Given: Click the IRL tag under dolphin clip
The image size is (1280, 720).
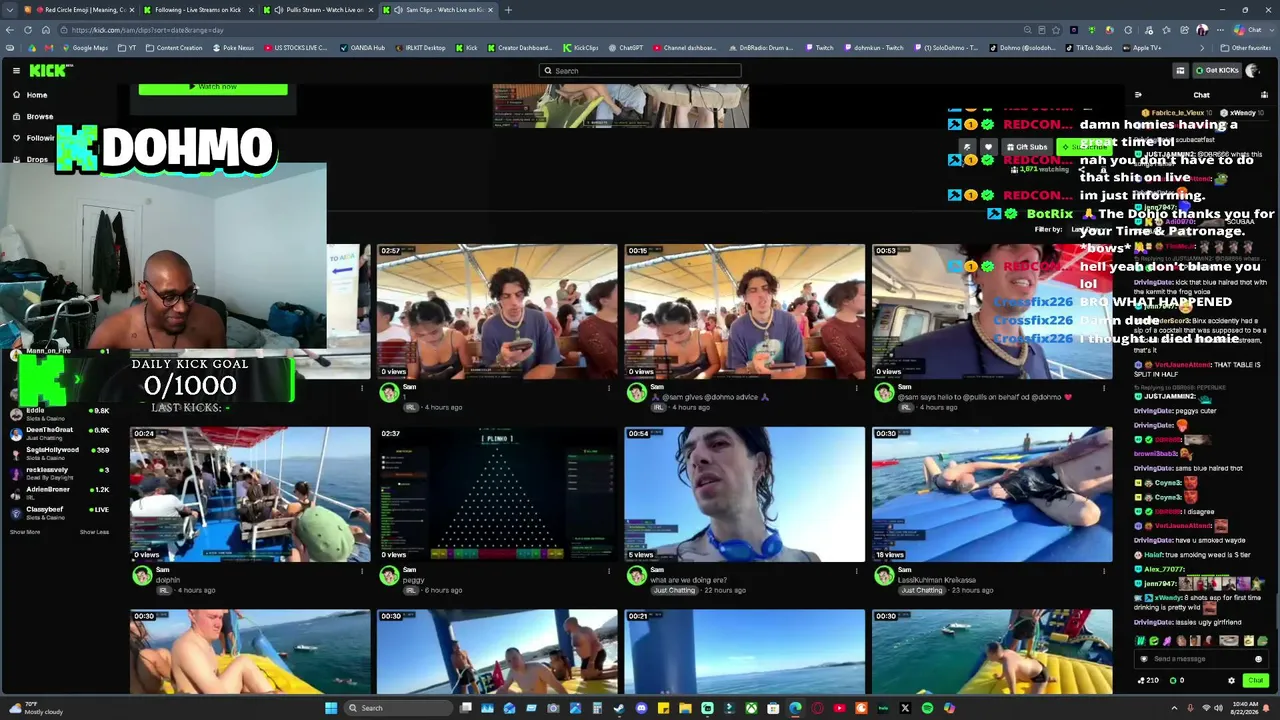Looking at the screenshot, I should point(163,590).
